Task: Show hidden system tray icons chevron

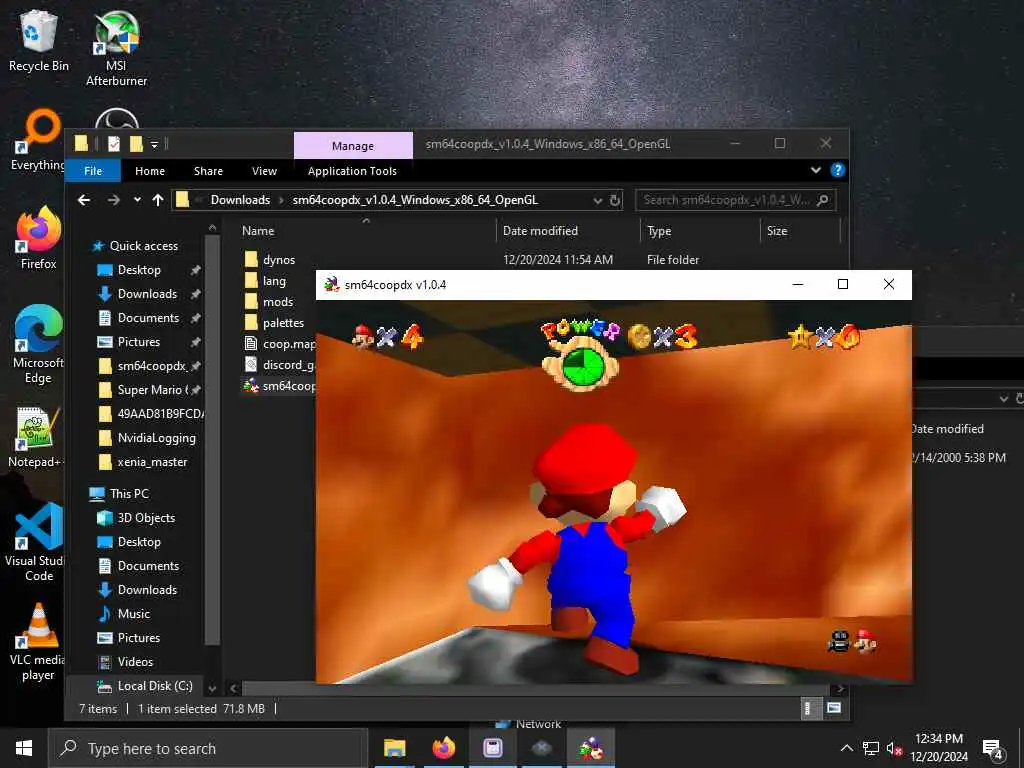Action: coord(846,748)
